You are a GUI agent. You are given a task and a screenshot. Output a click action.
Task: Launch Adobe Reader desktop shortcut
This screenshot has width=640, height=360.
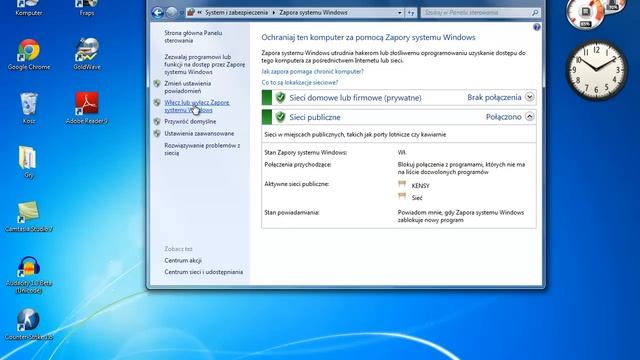pyautogui.click(x=87, y=108)
